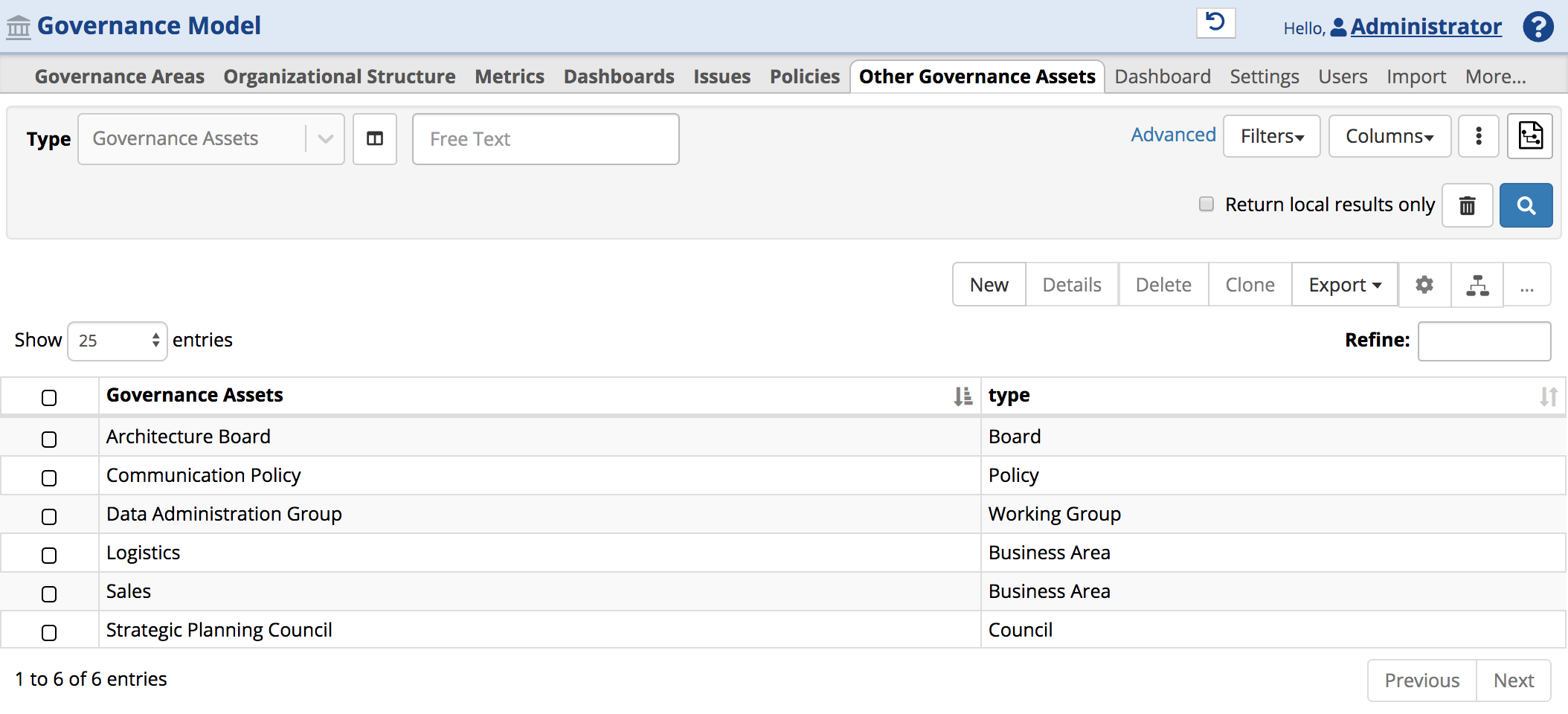Click the vertical three-dot options icon
1568x714 pixels.
click(1478, 137)
